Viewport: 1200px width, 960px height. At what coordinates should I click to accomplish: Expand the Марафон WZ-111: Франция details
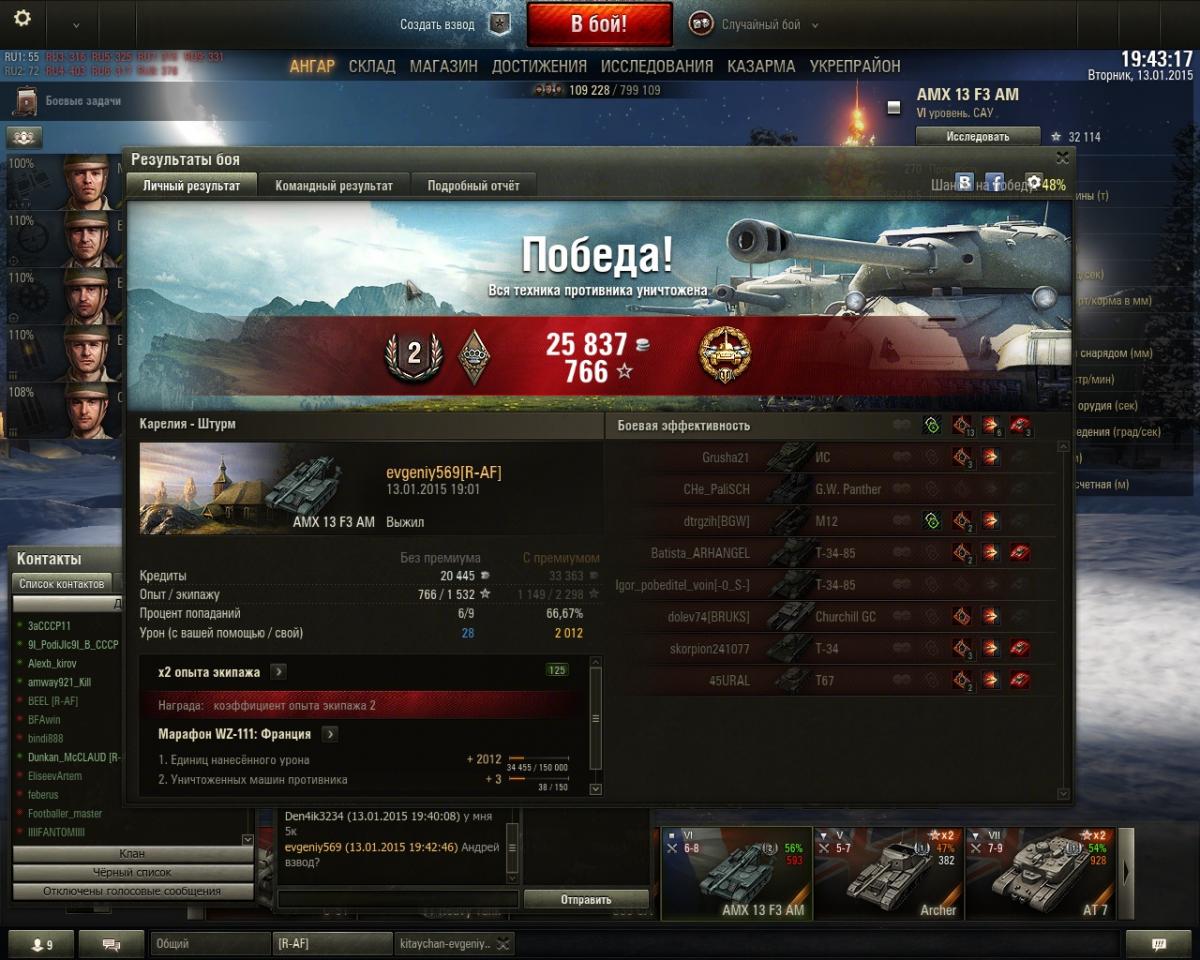tap(330, 734)
